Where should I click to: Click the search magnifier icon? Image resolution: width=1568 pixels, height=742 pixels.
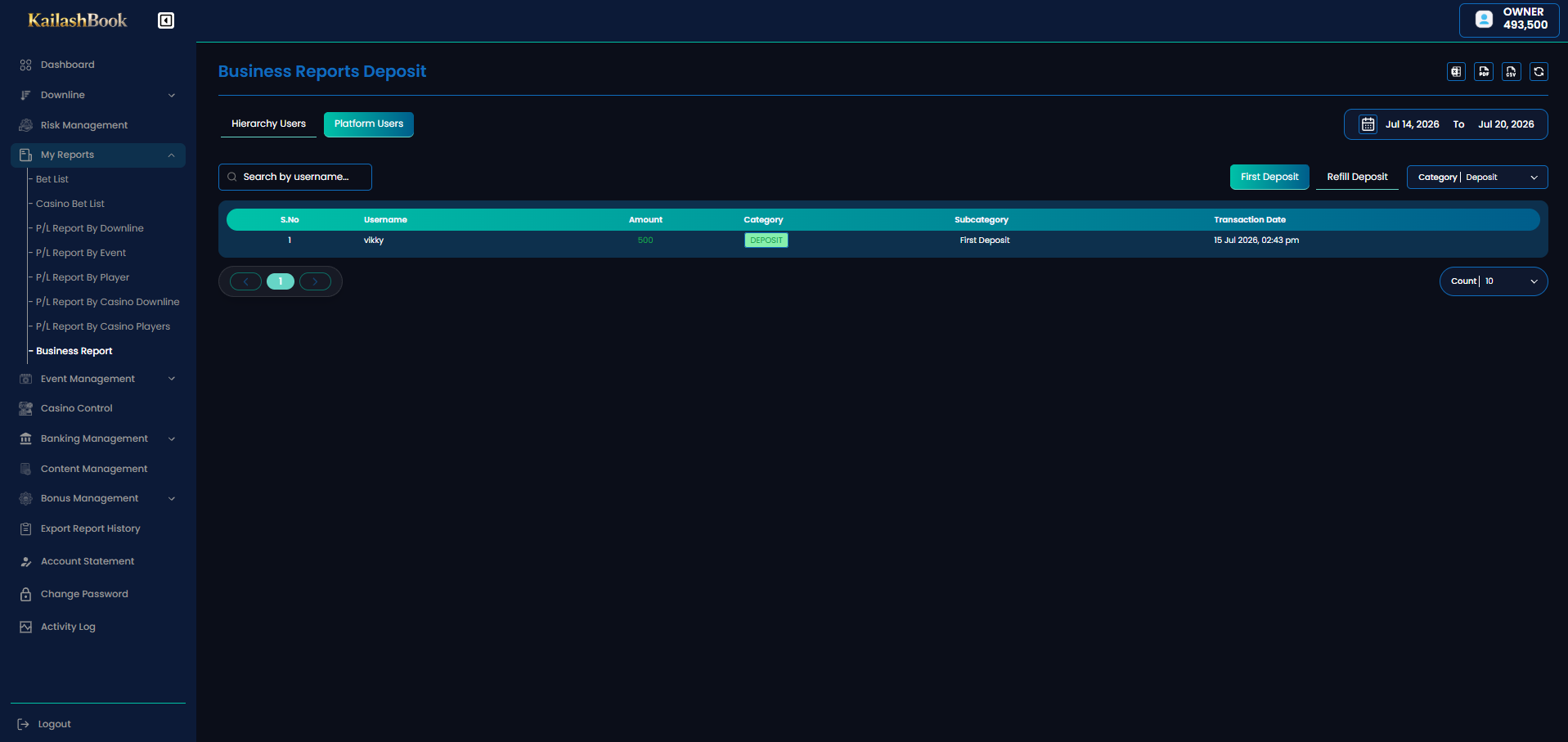tap(232, 177)
